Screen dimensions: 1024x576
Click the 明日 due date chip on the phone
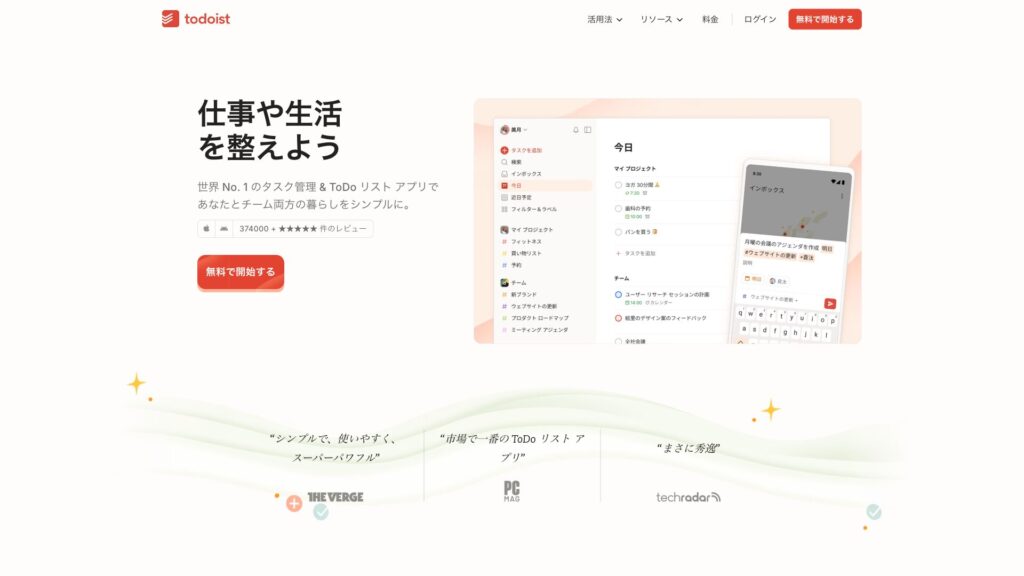754,278
